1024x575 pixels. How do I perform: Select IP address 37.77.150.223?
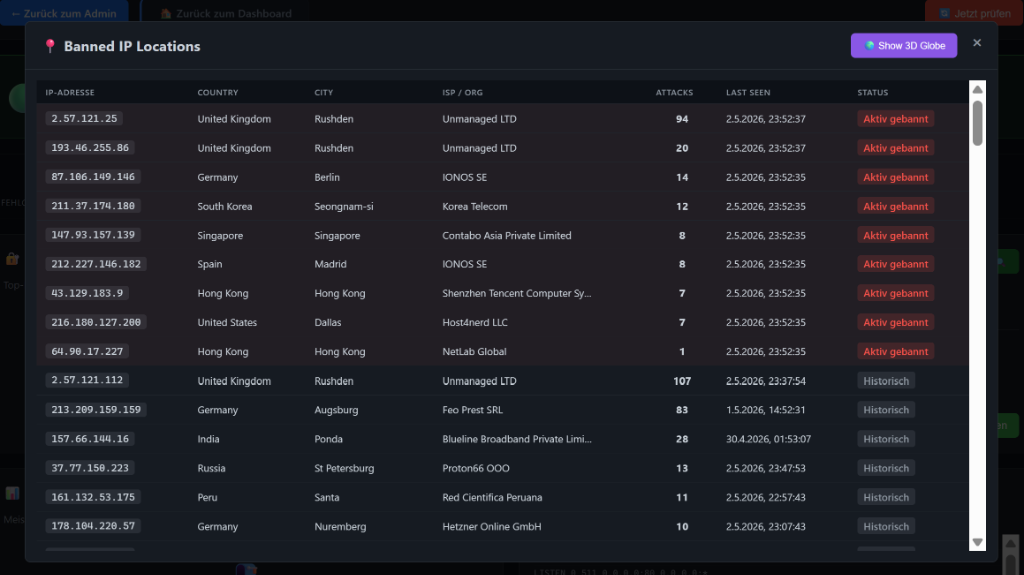[x=90, y=468]
